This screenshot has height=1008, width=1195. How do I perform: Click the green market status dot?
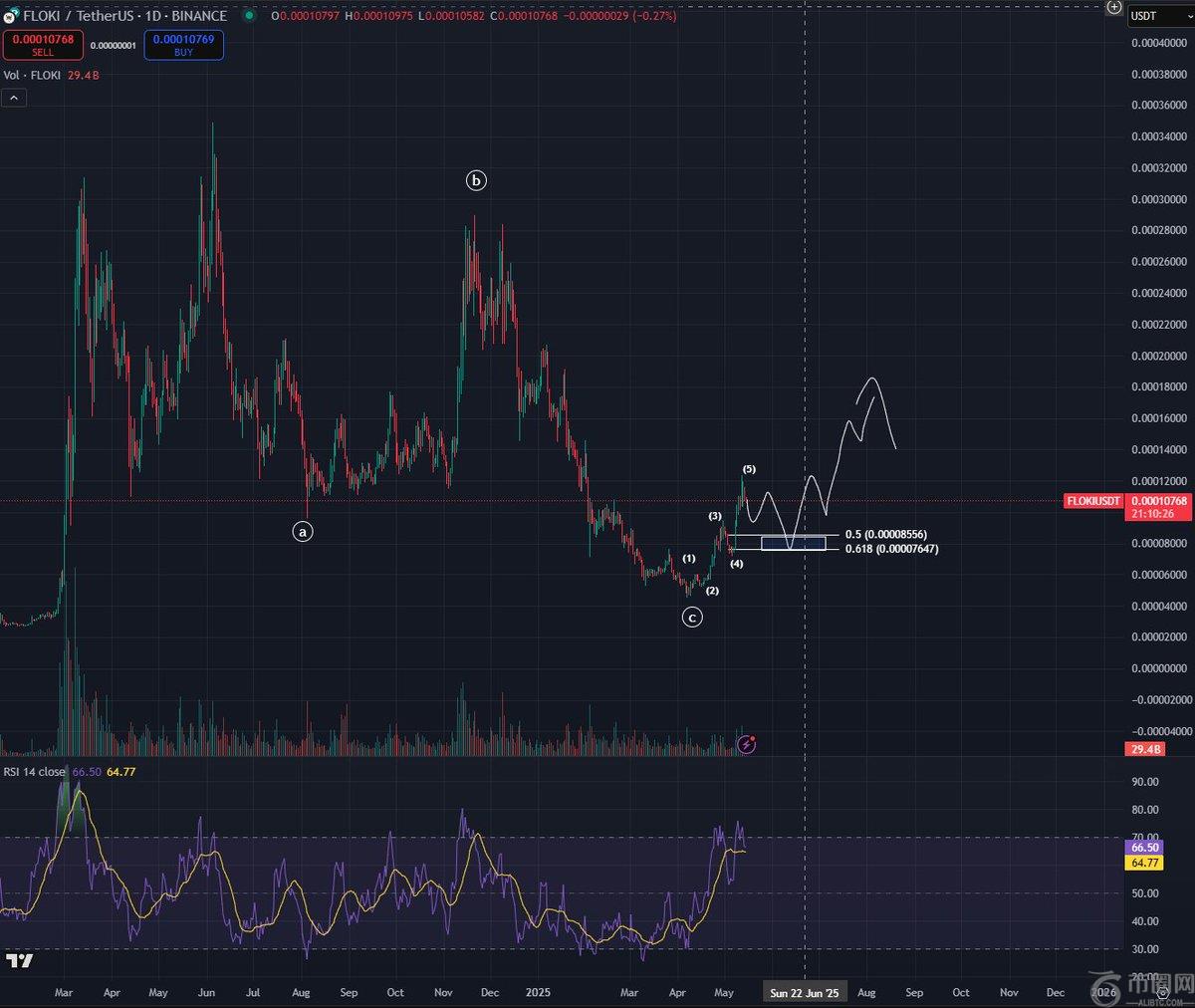(x=248, y=16)
